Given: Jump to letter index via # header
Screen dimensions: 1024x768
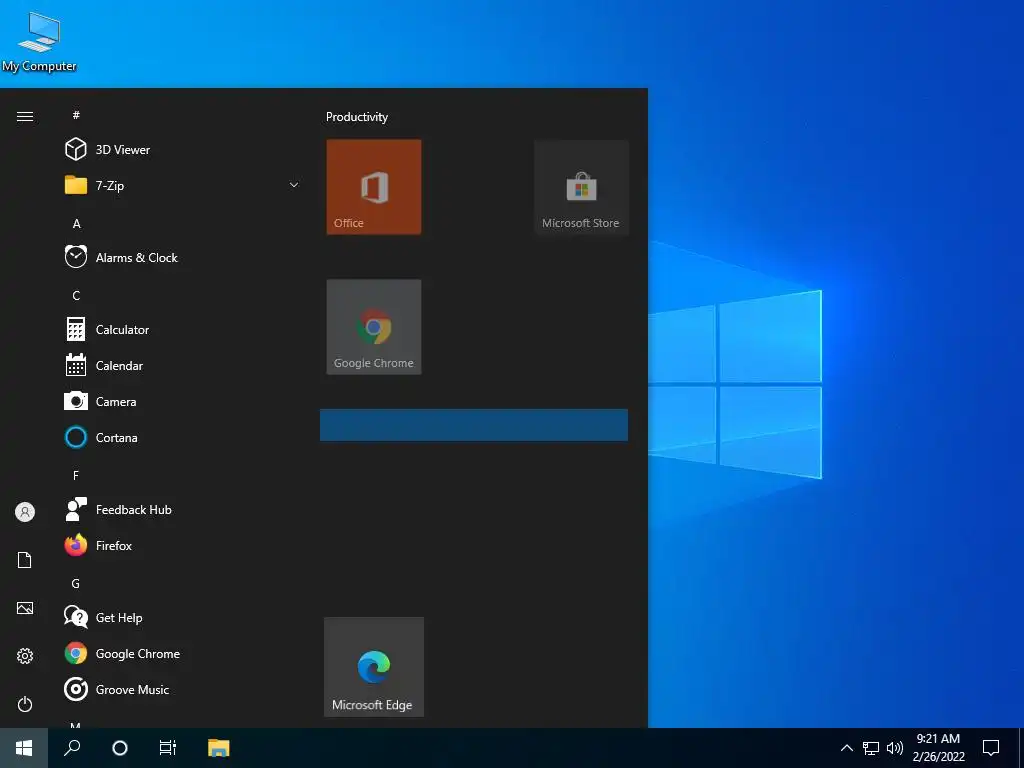Looking at the screenshot, I should [76, 115].
